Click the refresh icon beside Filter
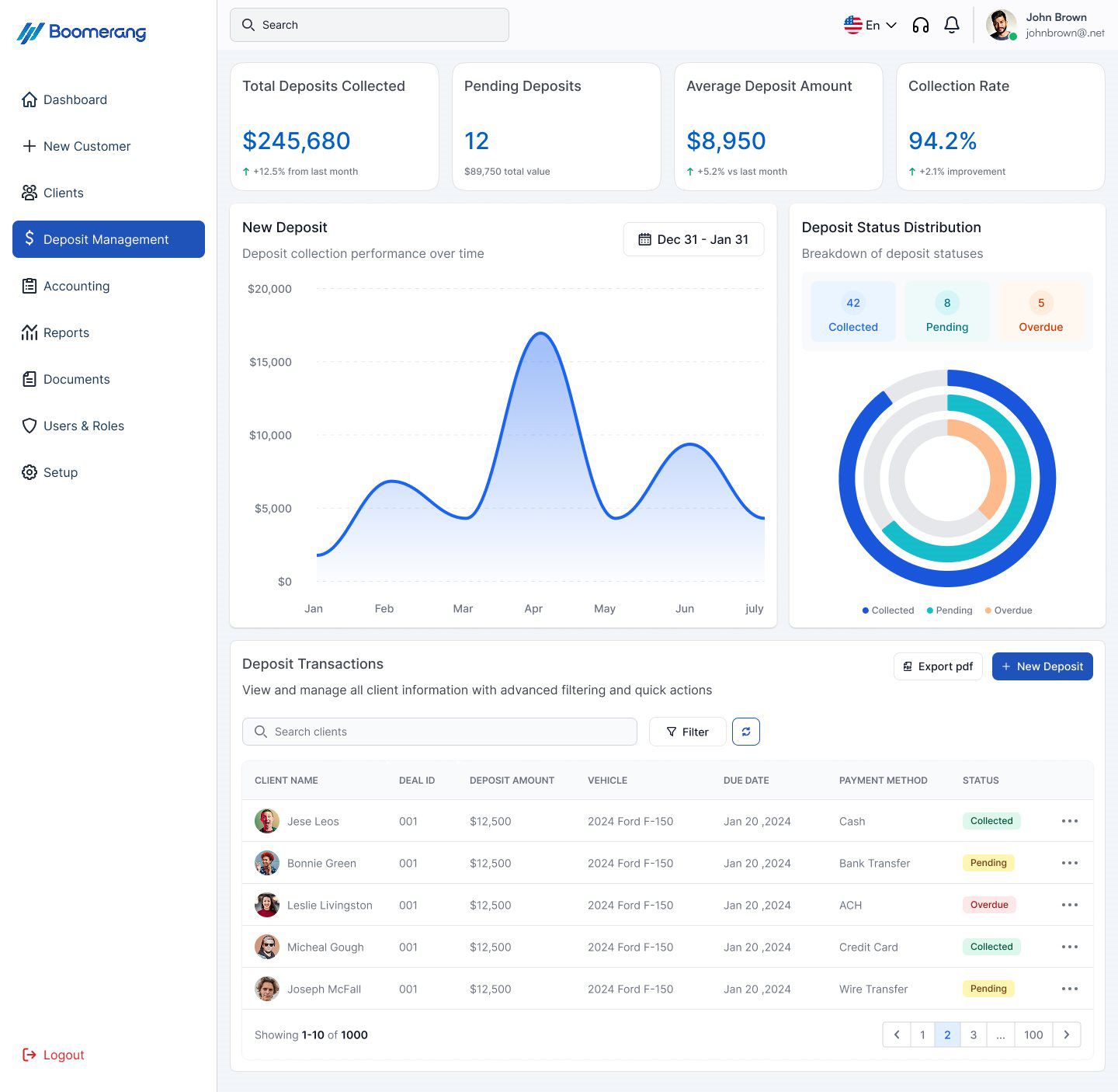 [x=746, y=732]
